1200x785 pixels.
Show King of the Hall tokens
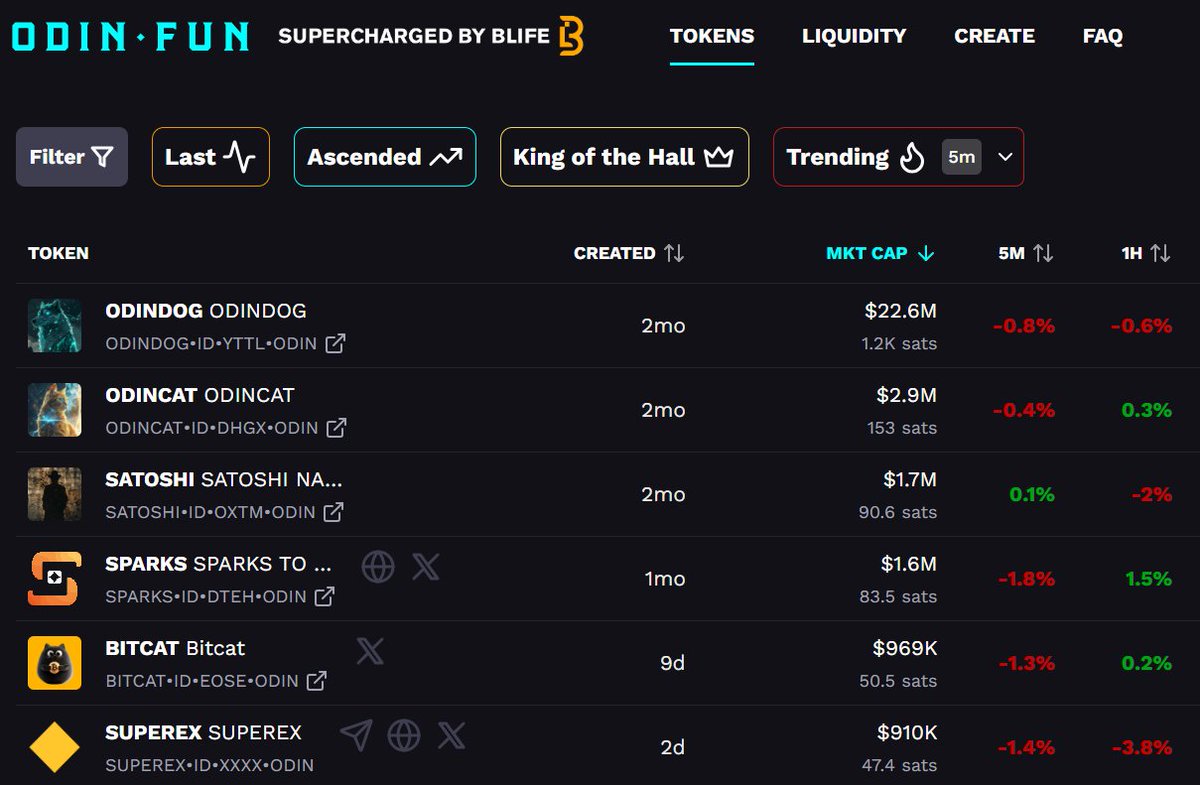[x=624, y=157]
